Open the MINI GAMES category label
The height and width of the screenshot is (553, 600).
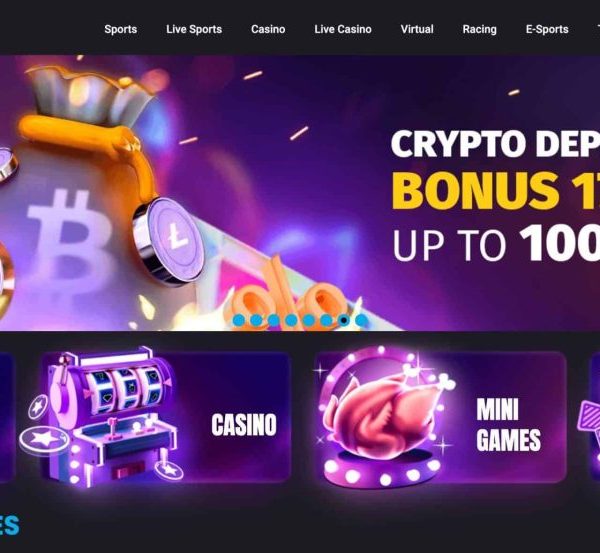tap(508, 424)
